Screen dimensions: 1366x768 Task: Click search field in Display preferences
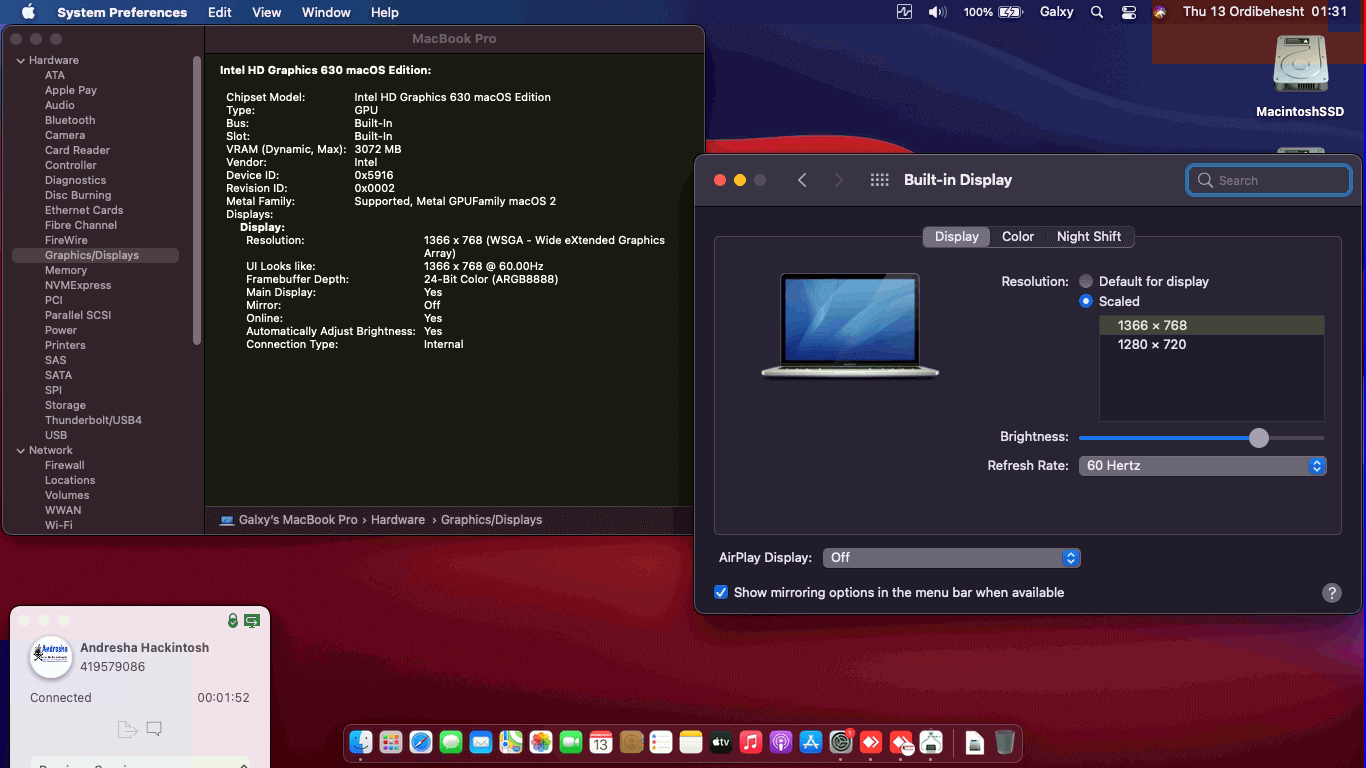tap(1269, 180)
